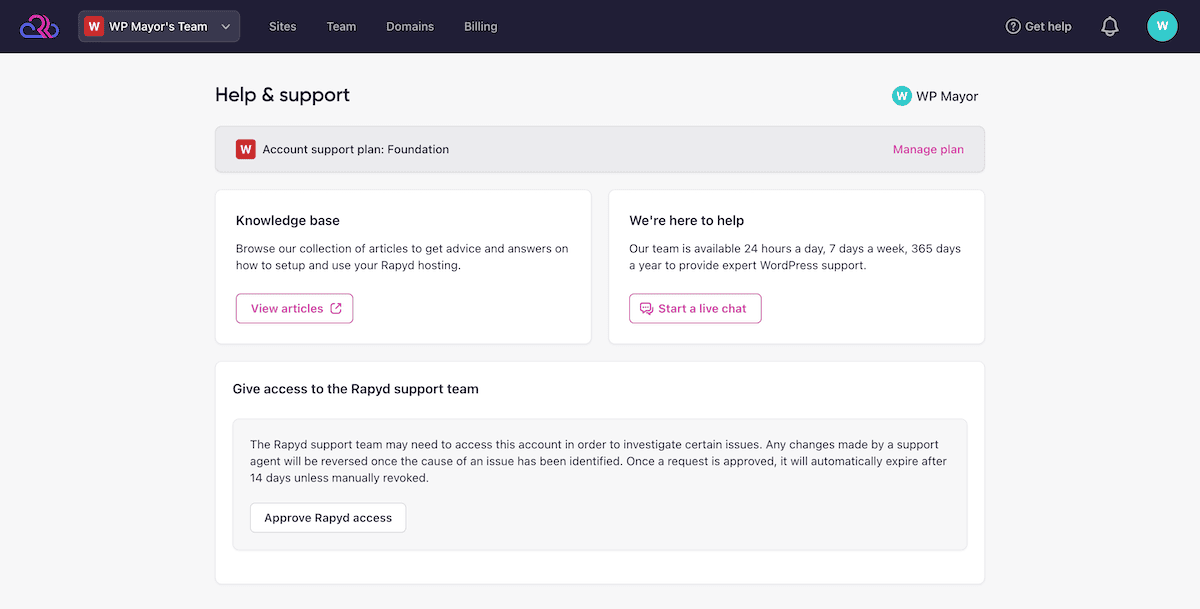This screenshot has width=1200, height=609.
Task: Click the Manage plan link
Action: pyautogui.click(x=928, y=150)
